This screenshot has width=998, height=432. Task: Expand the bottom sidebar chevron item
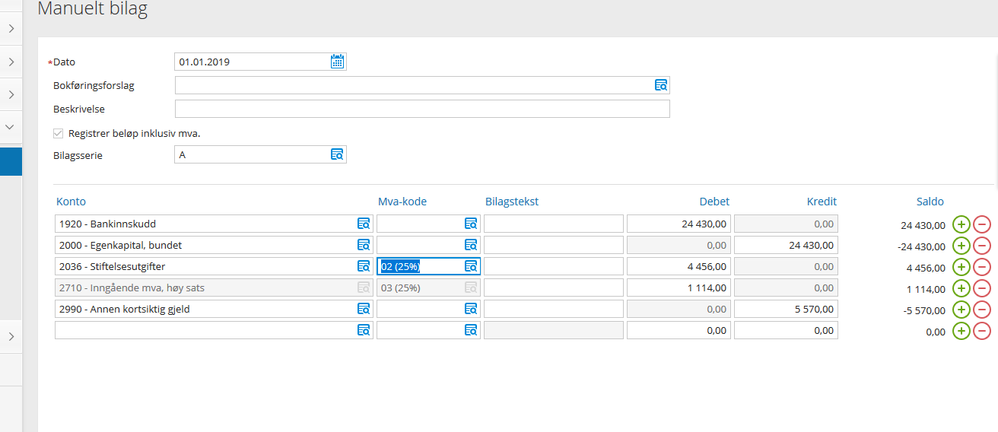click(11, 337)
